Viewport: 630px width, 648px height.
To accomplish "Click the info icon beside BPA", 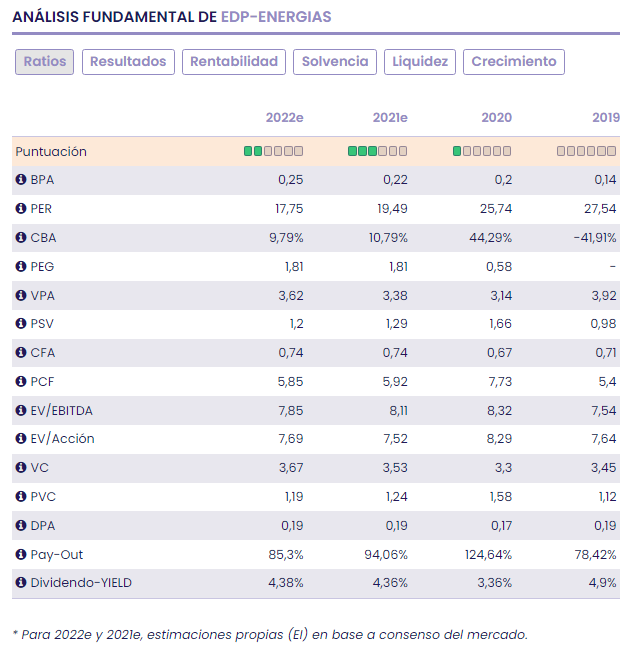I will (x=20, y=180).
